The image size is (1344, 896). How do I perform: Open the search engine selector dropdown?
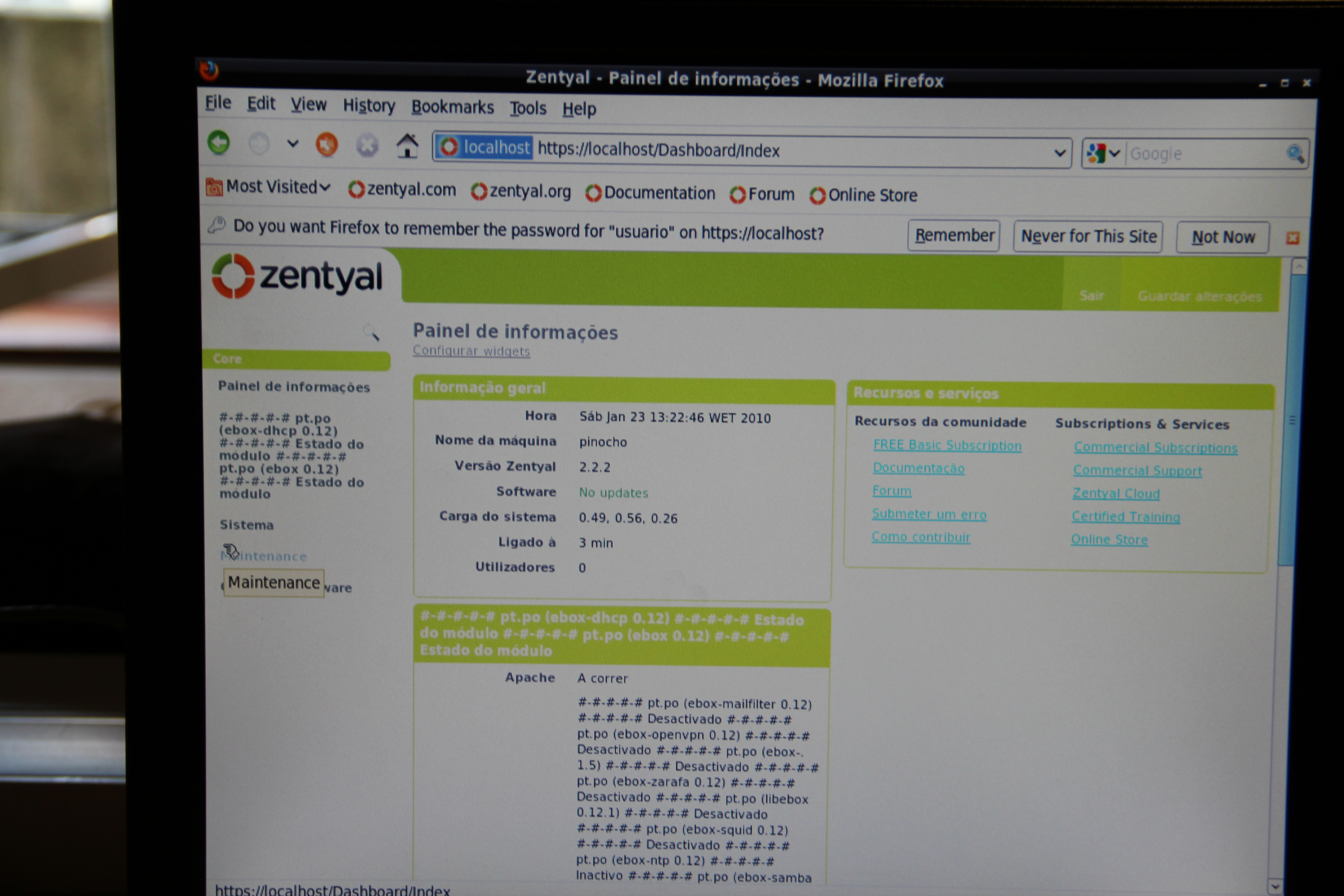1104,153
